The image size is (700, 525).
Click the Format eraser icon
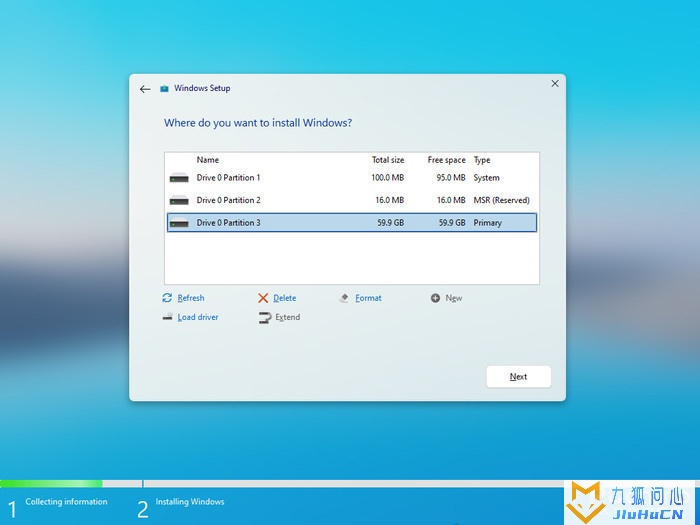point(344,298)
